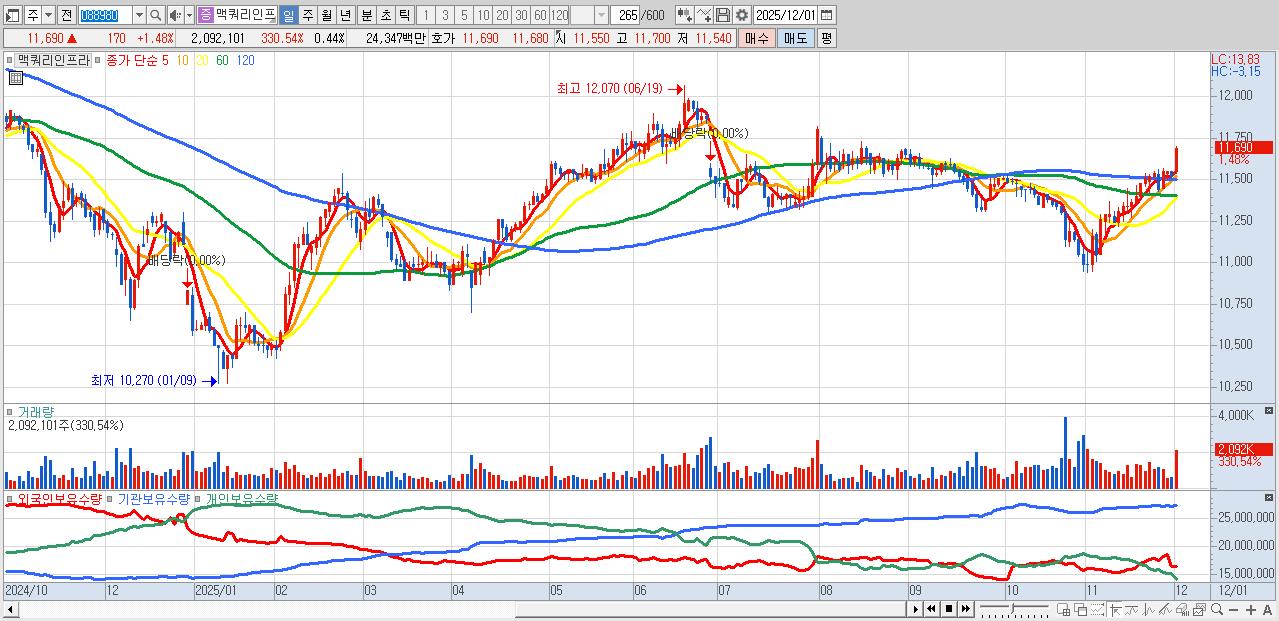
Task: Open the calendar icon next to date
Action: 826,15
